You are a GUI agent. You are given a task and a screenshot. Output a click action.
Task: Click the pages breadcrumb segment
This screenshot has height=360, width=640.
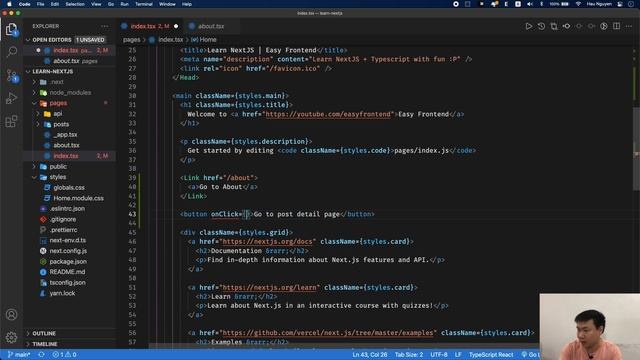click(x=131, y=40)
